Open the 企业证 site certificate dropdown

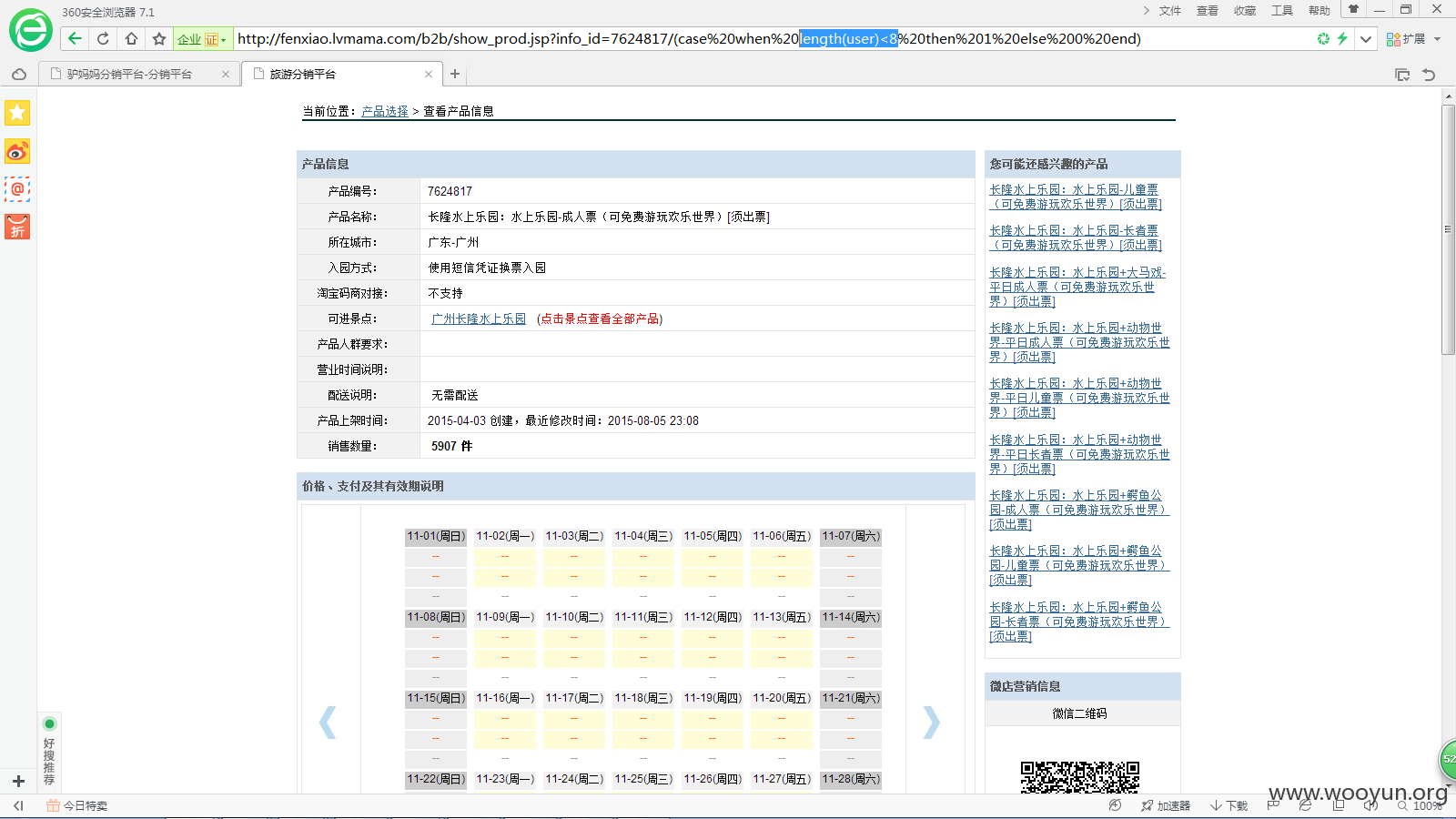[201, 38]
